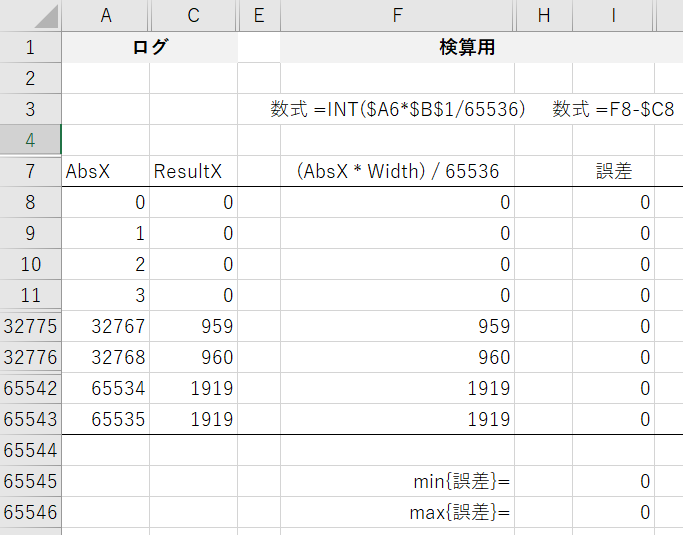
Task: Click the ログ heading cell
Action: coord(150,47)
